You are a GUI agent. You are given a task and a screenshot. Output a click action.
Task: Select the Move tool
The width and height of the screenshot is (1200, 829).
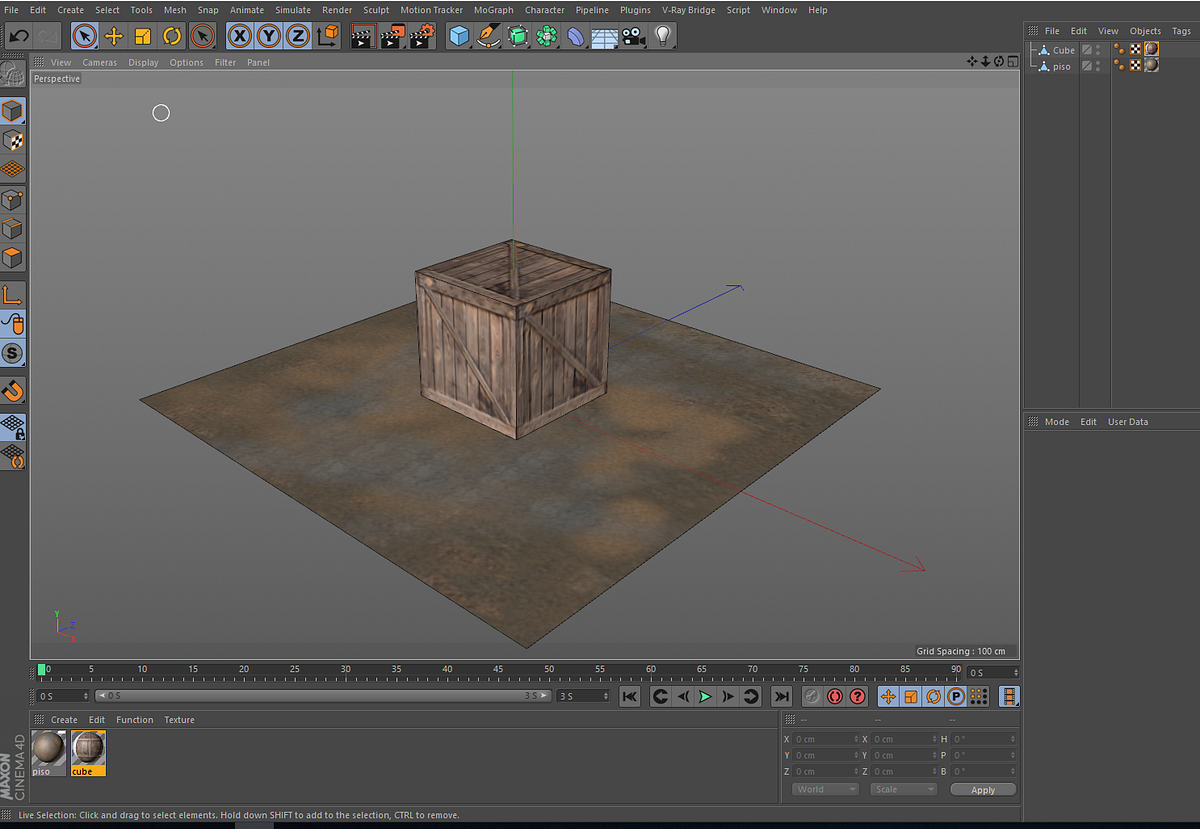pyautogui.click(x=114, y=36)
